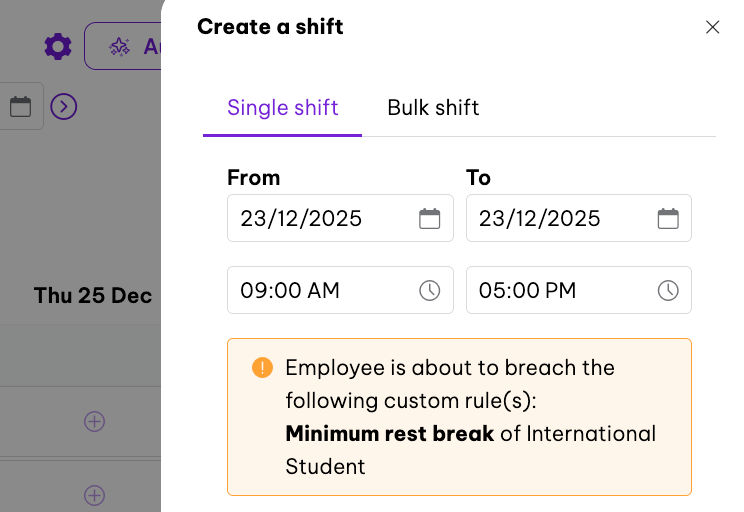Screen dimensions: 744x512
Task: Open the To date calendar picker
Action: 668,218
